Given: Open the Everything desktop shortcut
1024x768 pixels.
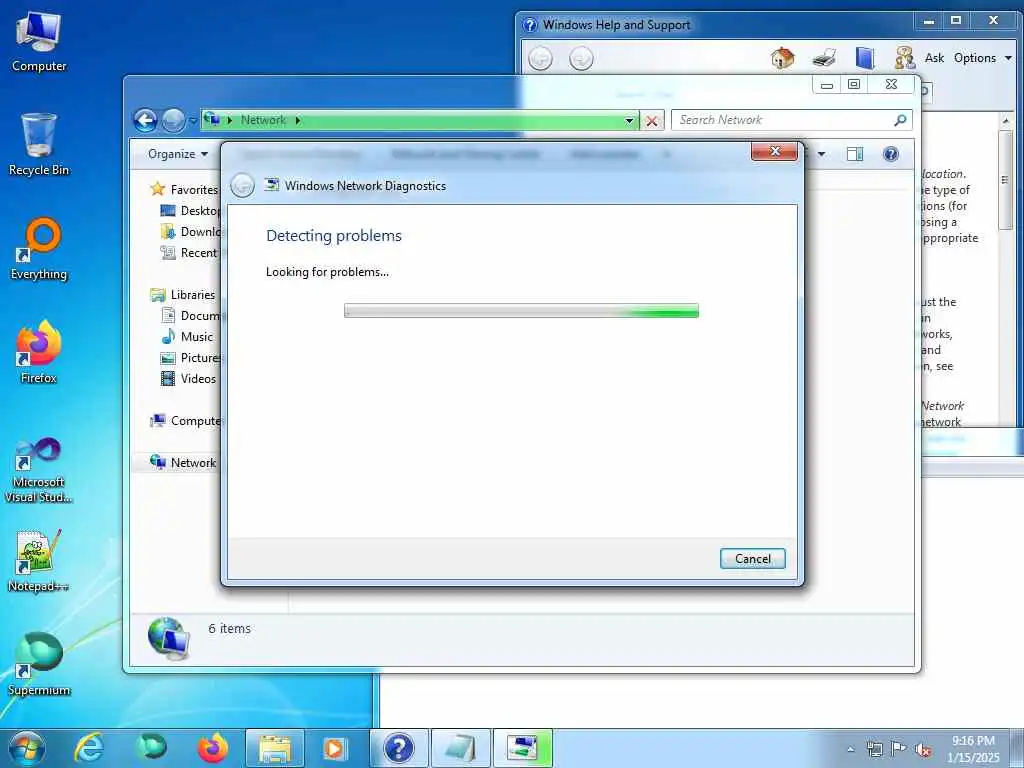Looking at the screenshot, I should [x=39, y=249].
